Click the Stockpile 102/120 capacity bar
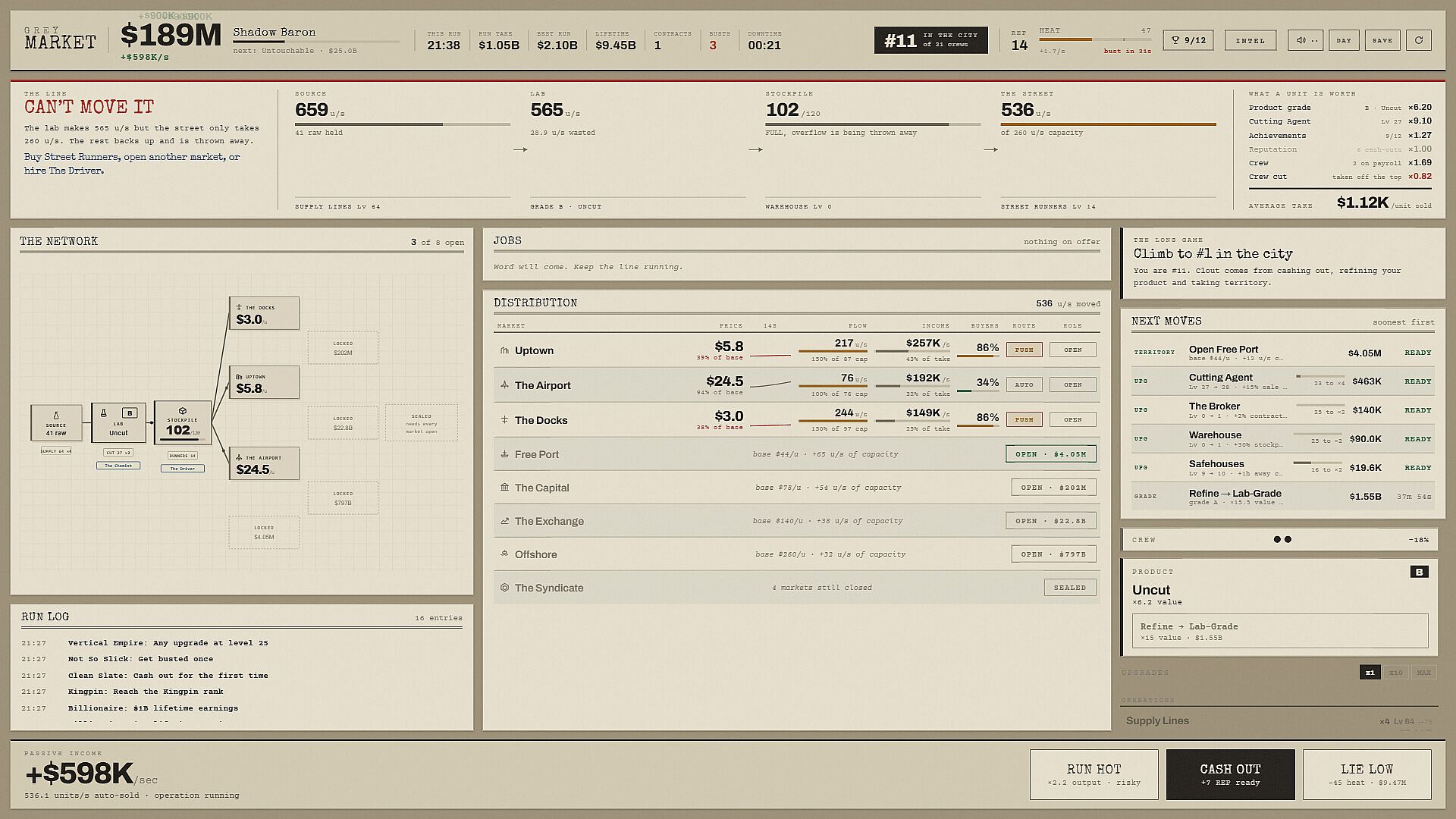This screenshot has height=819, width=1456. coord(873,124)
